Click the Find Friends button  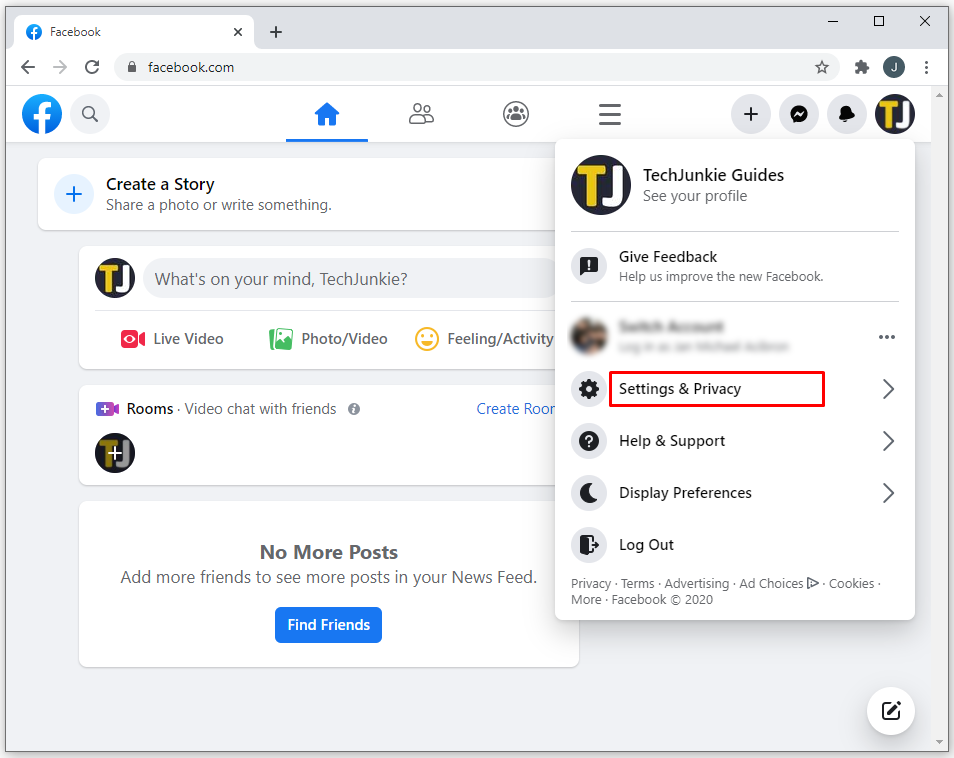(328, 625)
